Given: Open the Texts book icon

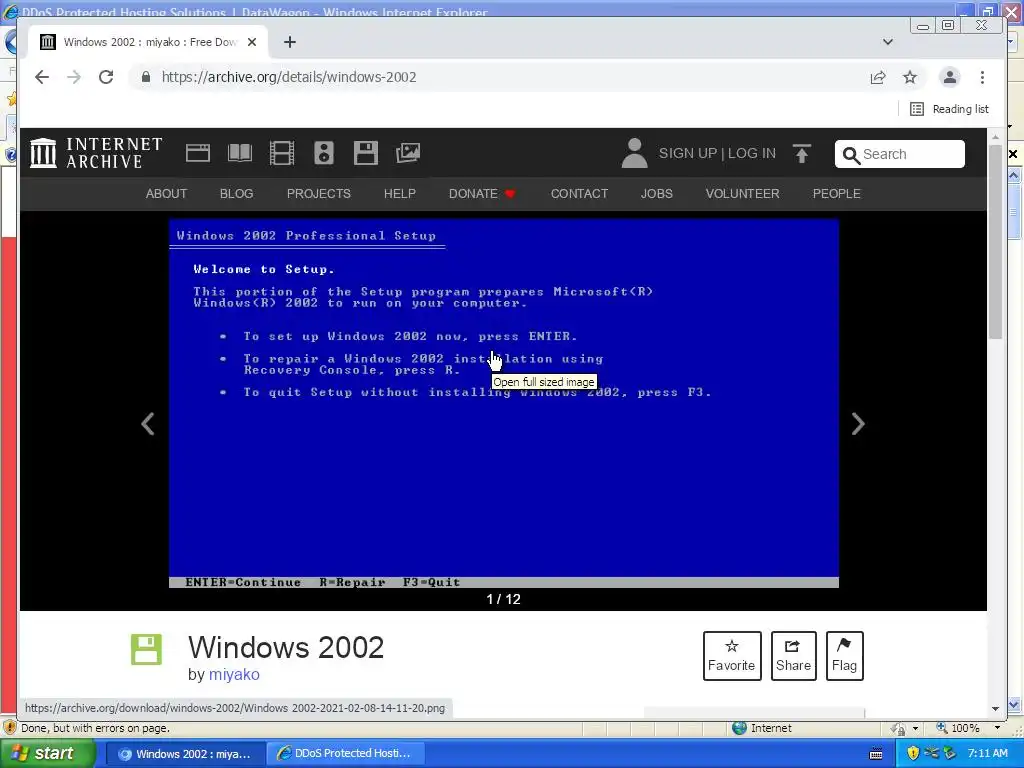Looking at the screenshot, I should click(240, 153).
